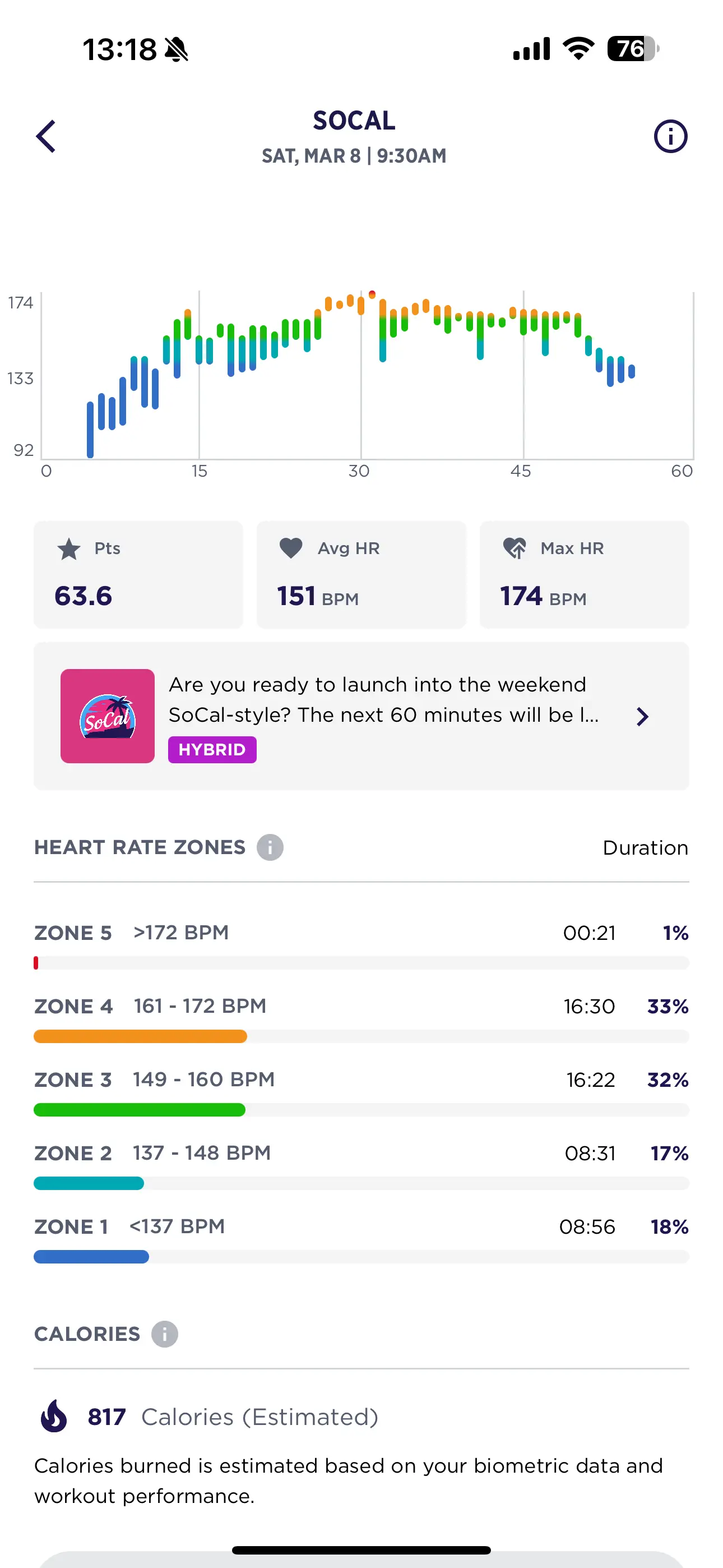This screenshot has height=1568, width=723.
Task: Select the HYBRID workout tag
Action: point(212,749)
